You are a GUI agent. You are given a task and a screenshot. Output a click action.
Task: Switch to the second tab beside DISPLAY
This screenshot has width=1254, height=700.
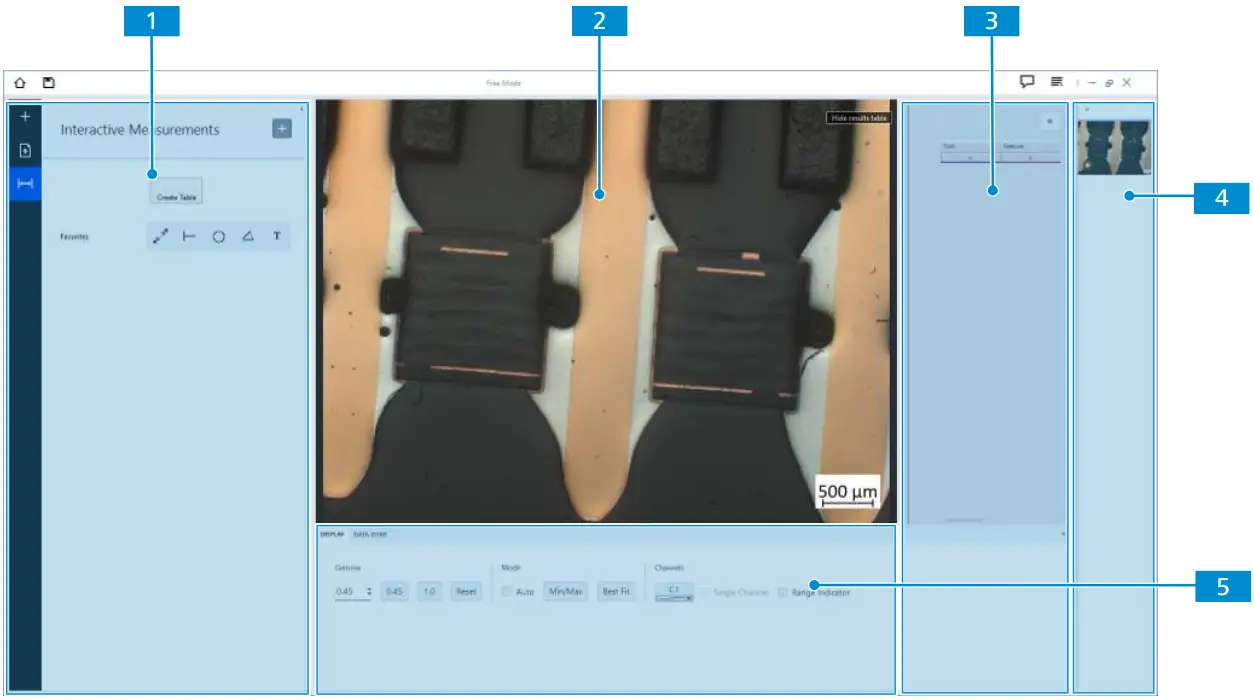pos(369,535)
